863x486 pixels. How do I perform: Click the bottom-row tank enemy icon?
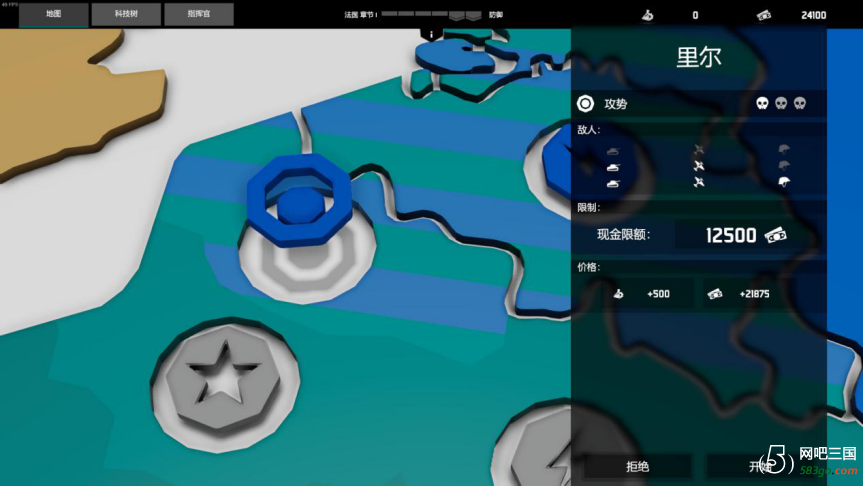pyautogui.click(x=613, y=183)
